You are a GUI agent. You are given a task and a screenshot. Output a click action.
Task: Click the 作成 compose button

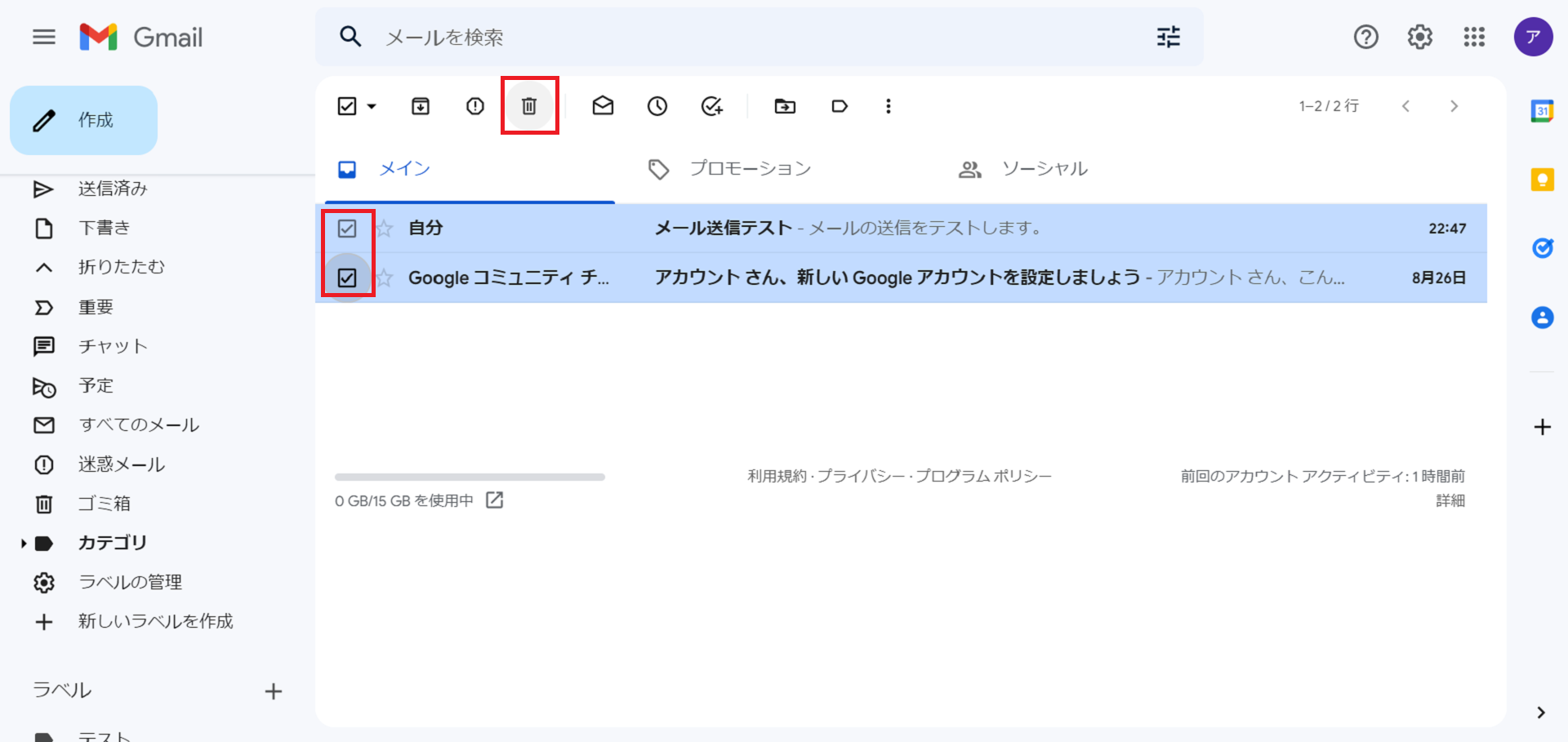coord(83,121)
